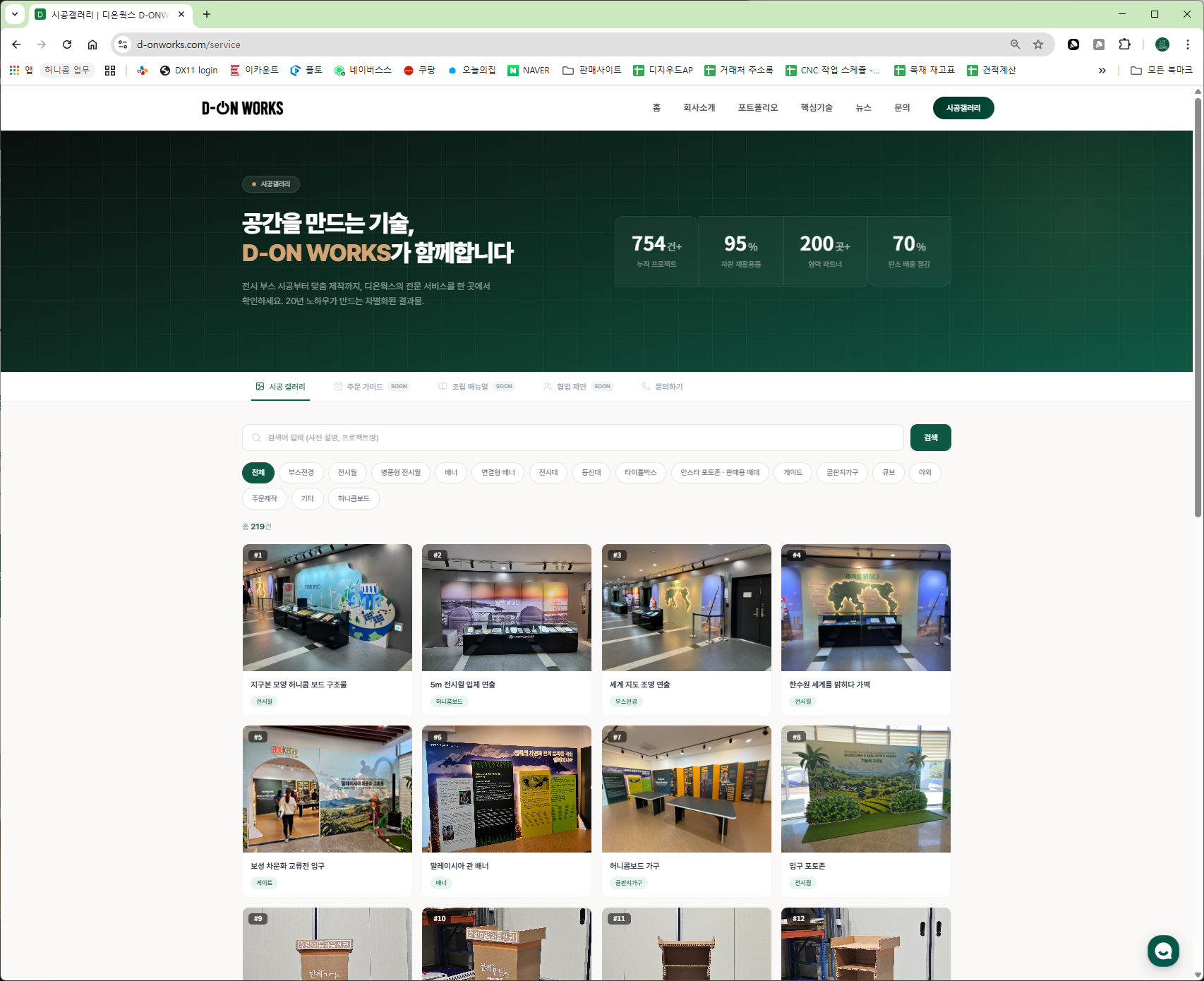
Task: Filter gallery by 인스타 포토존 · 판매용 매대
Action: coord(720,472)
